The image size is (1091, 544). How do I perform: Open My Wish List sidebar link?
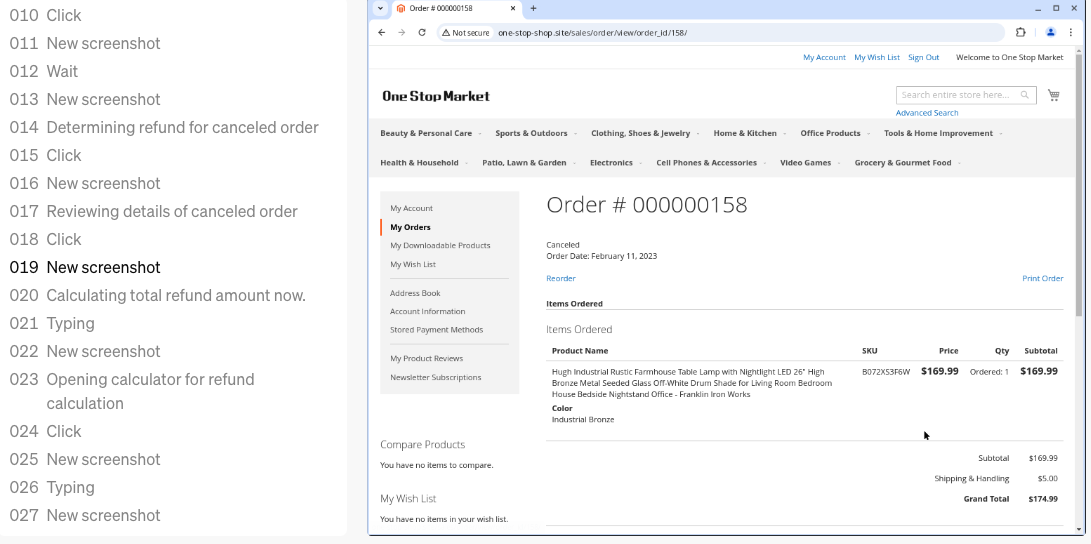pyautogui.click(x=413, y=264)
